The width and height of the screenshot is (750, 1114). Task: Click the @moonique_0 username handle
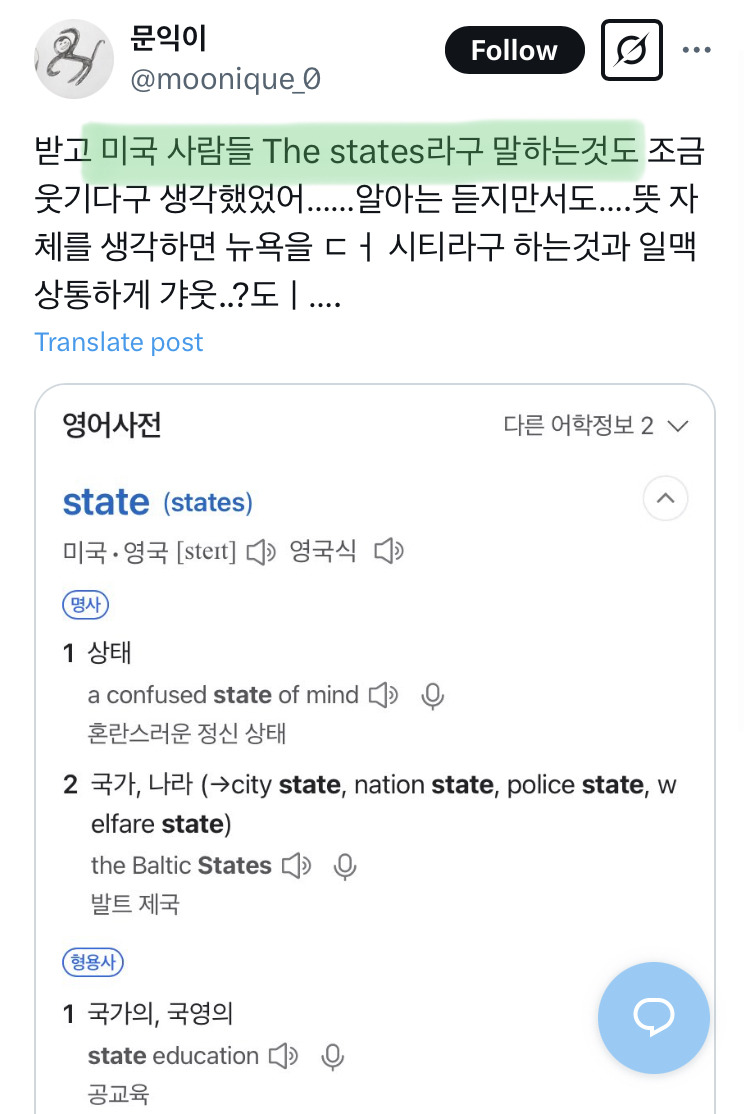tap(226, 79)
